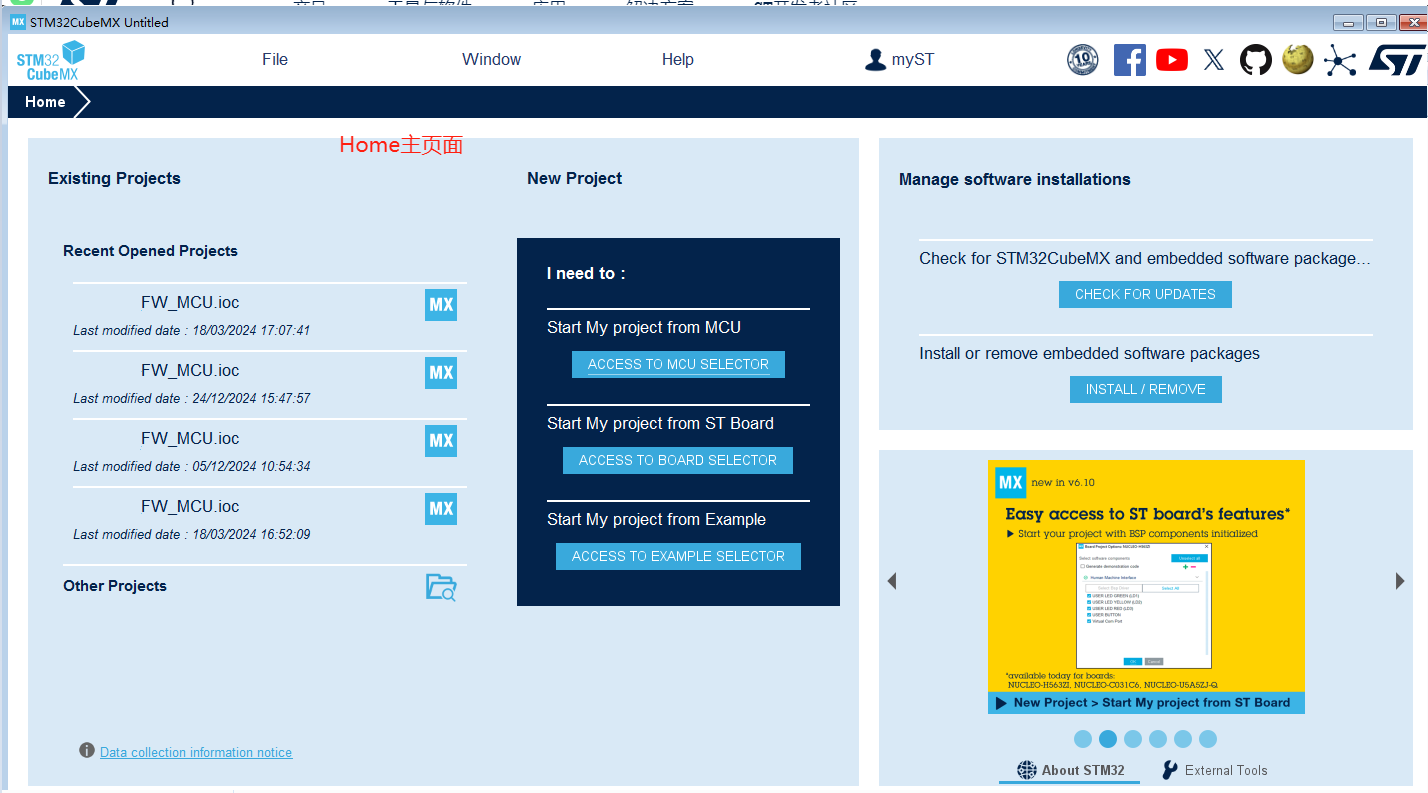Open the ST YouTube channel icon
Image resolution: width=1428 pixels, height=793 pixels.
pos(1172,60)
